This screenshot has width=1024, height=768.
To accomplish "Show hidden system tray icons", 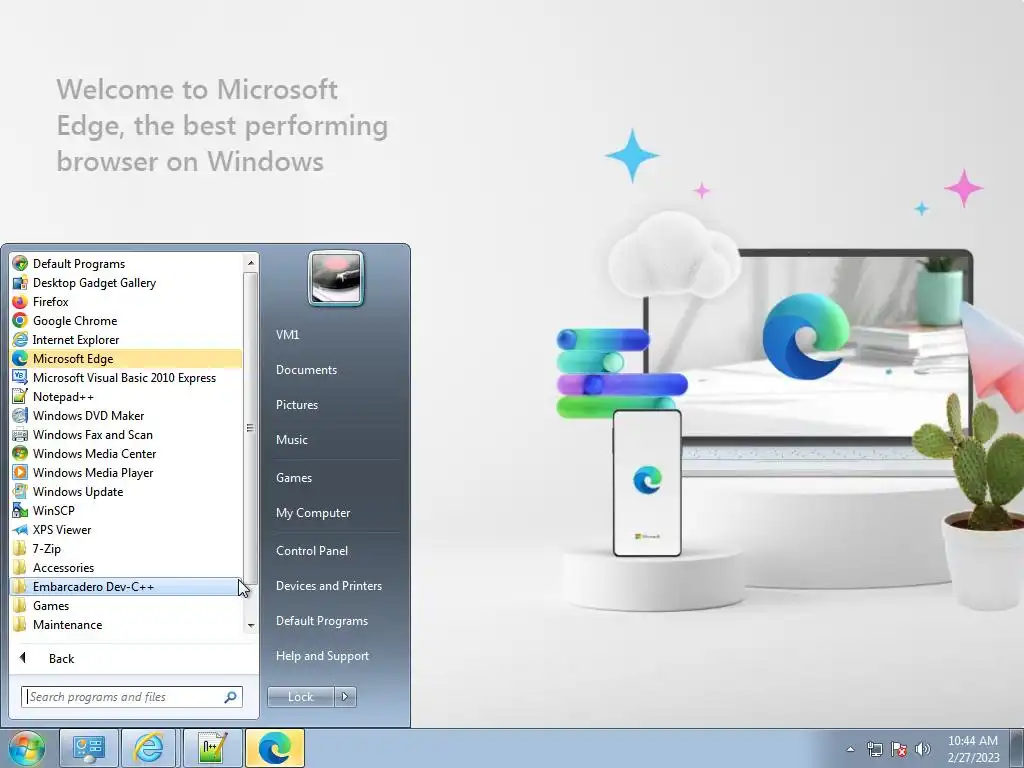I will click(x=850, y=749).
